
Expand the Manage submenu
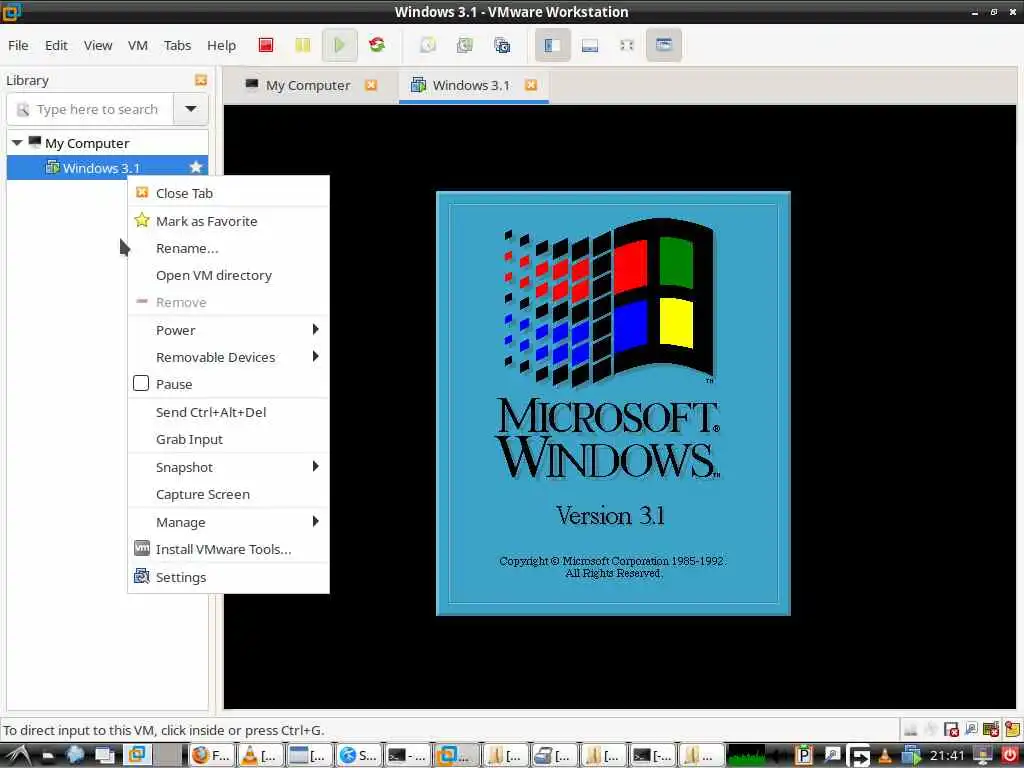(228, 522)
